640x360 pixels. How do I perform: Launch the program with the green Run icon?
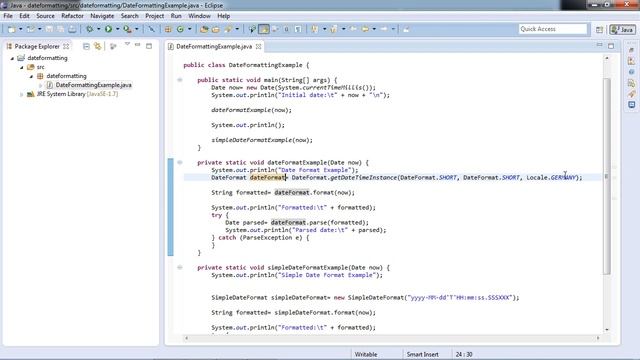tap(109, 29)
